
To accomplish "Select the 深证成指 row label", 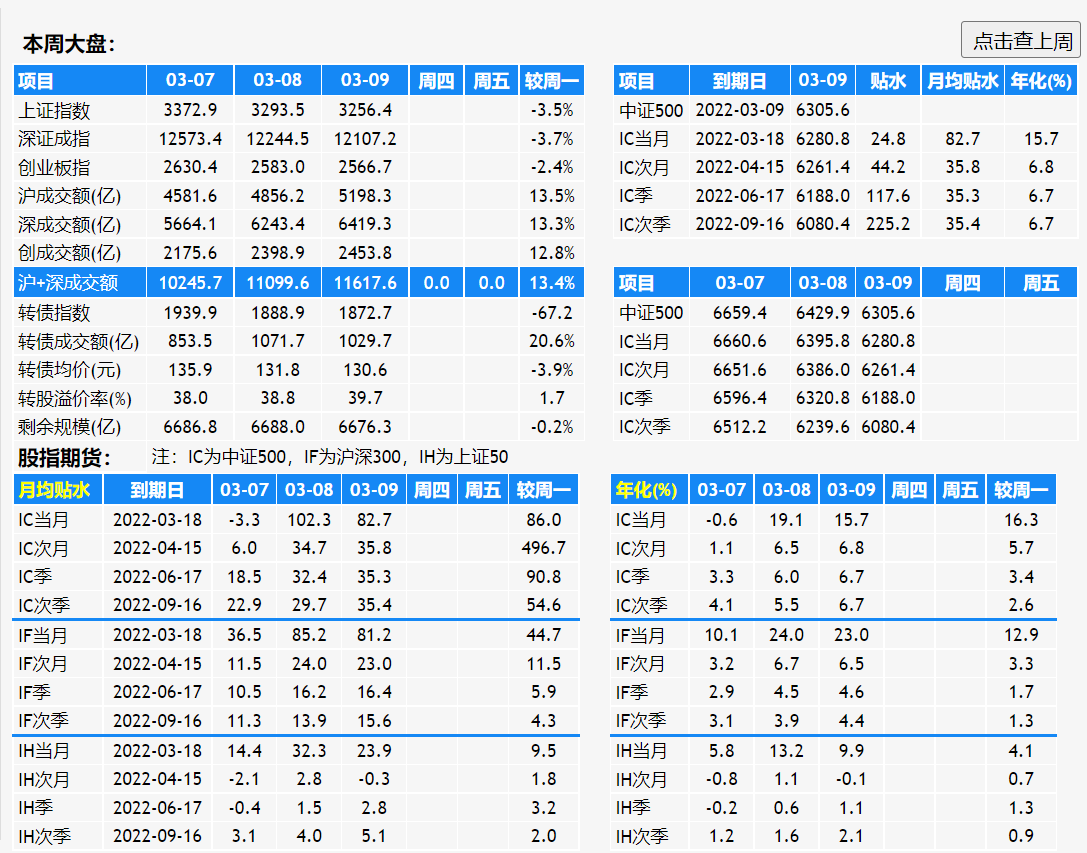I will coord(54,139).
